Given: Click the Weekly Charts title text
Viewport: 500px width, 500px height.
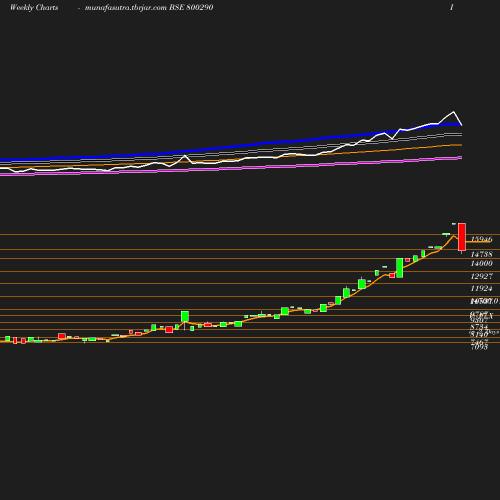Looking at the screenshot, I should click(x=34, y=8).
